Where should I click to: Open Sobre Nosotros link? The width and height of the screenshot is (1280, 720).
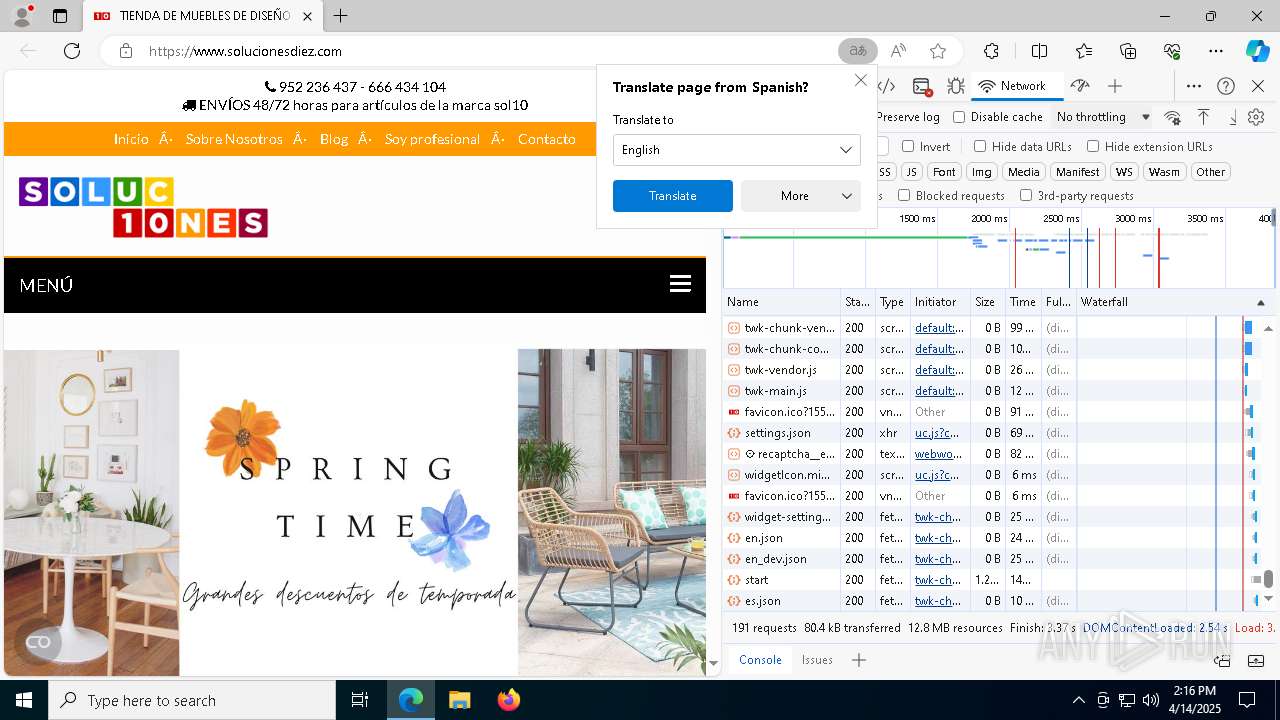click(234, 139)
